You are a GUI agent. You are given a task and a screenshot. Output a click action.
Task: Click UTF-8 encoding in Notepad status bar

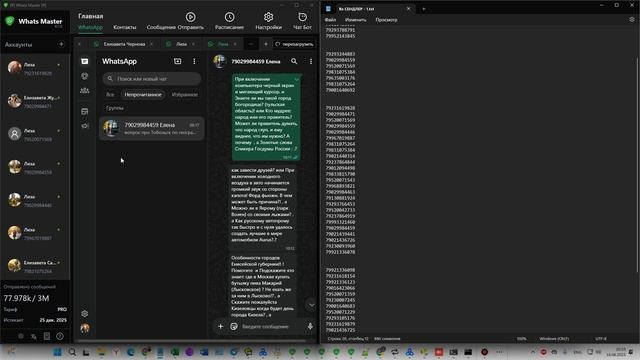[x=601, y=339]
